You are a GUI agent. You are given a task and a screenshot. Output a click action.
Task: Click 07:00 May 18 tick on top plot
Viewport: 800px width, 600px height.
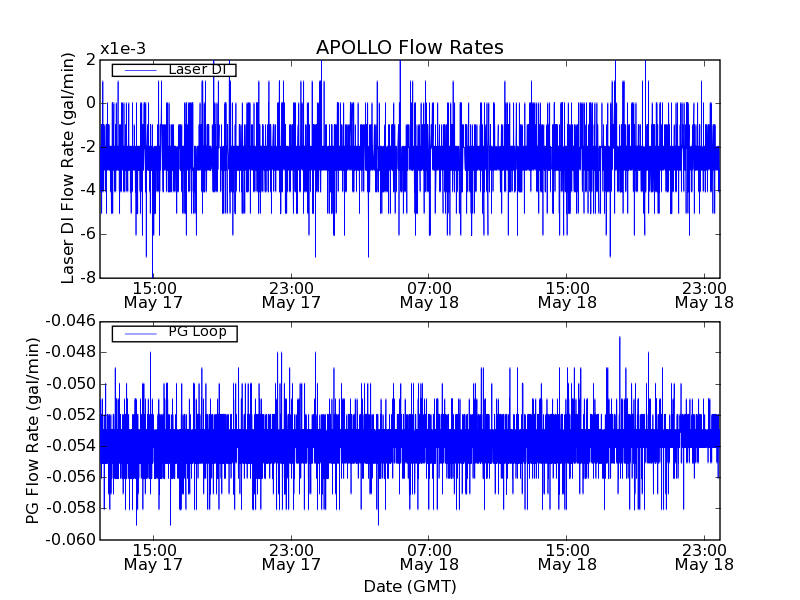(429, 294)
